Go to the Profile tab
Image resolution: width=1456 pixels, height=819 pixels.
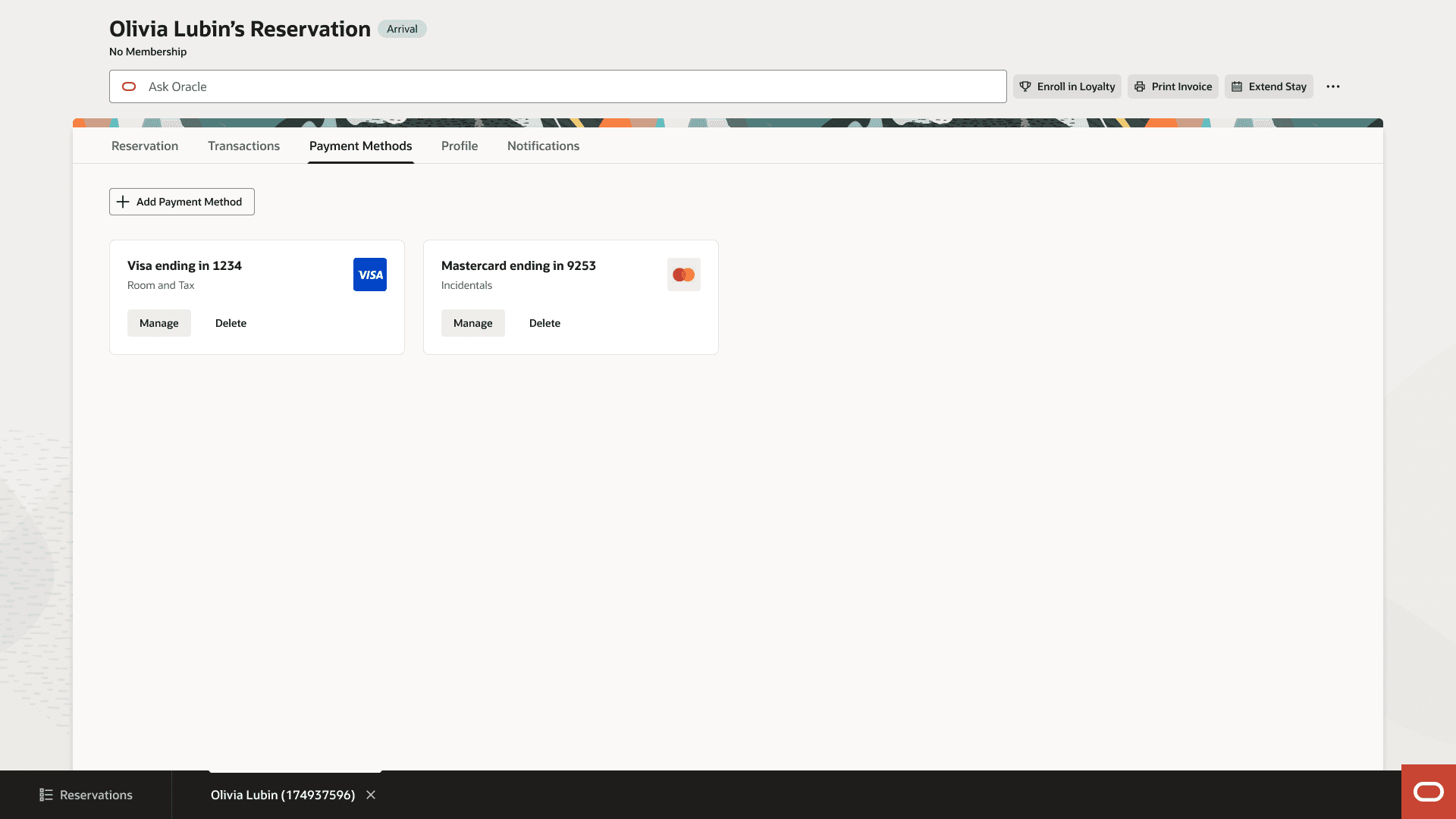click(460, 146)
